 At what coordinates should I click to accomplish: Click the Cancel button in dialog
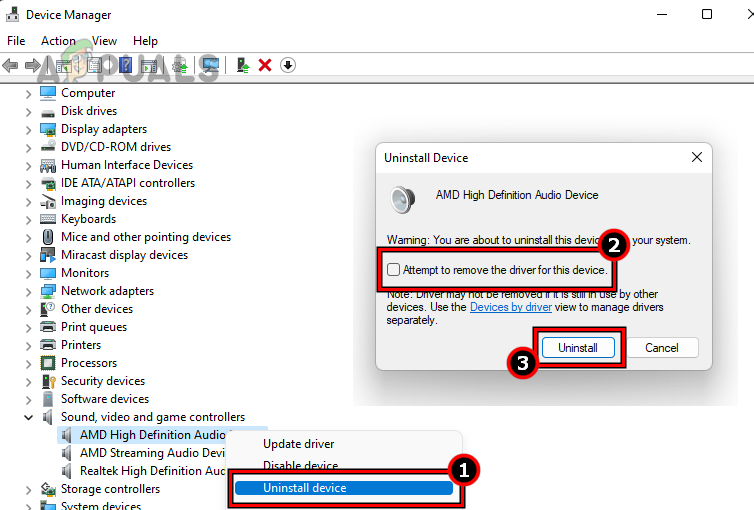tap(662, 348)
